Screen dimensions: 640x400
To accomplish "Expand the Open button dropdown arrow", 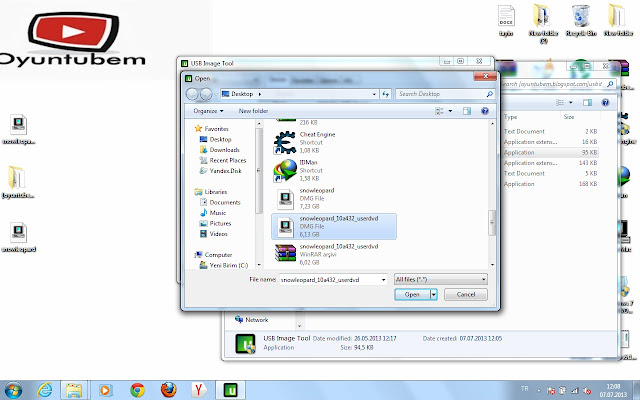I will [x=434, y=294].
